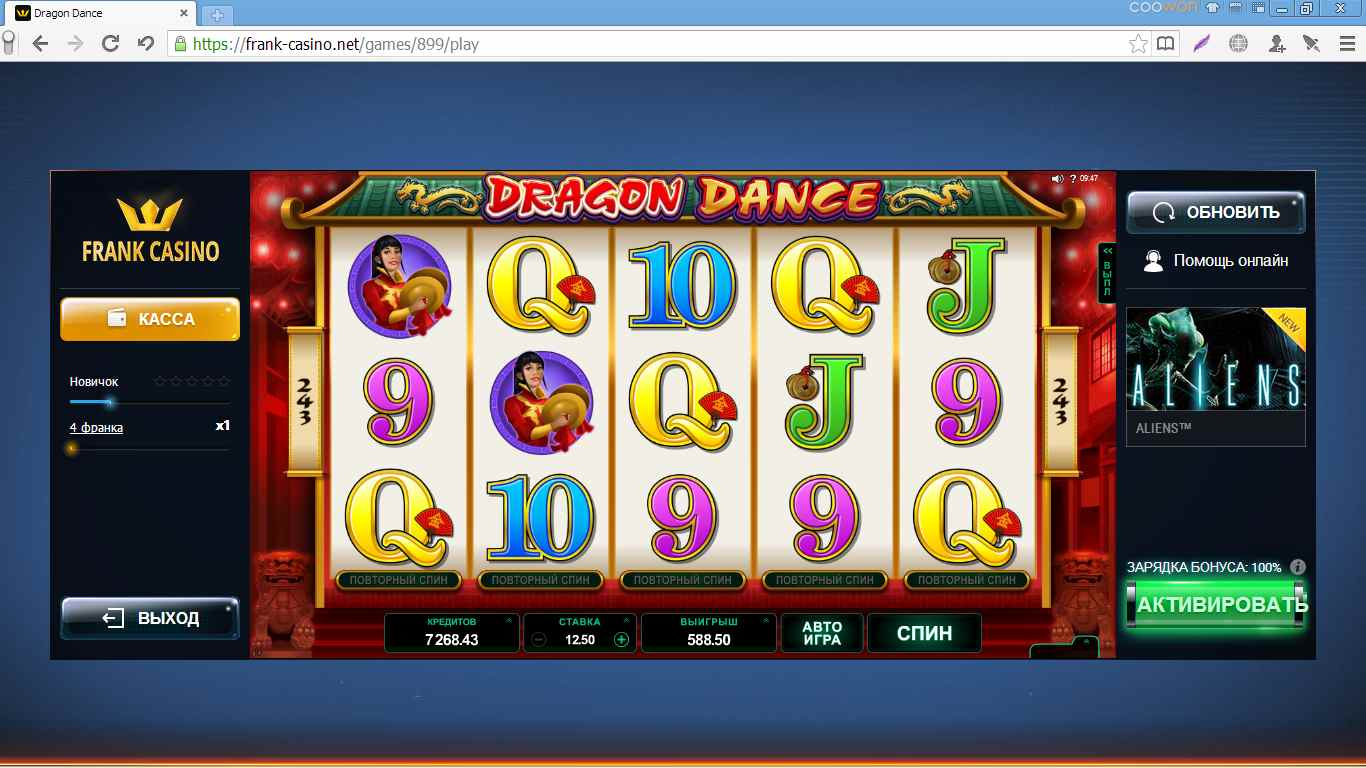Bookmark this page with the star icon
The width and height of the screenshot is (1366, 768).
pyautogui.click(x=1138, y=44)
